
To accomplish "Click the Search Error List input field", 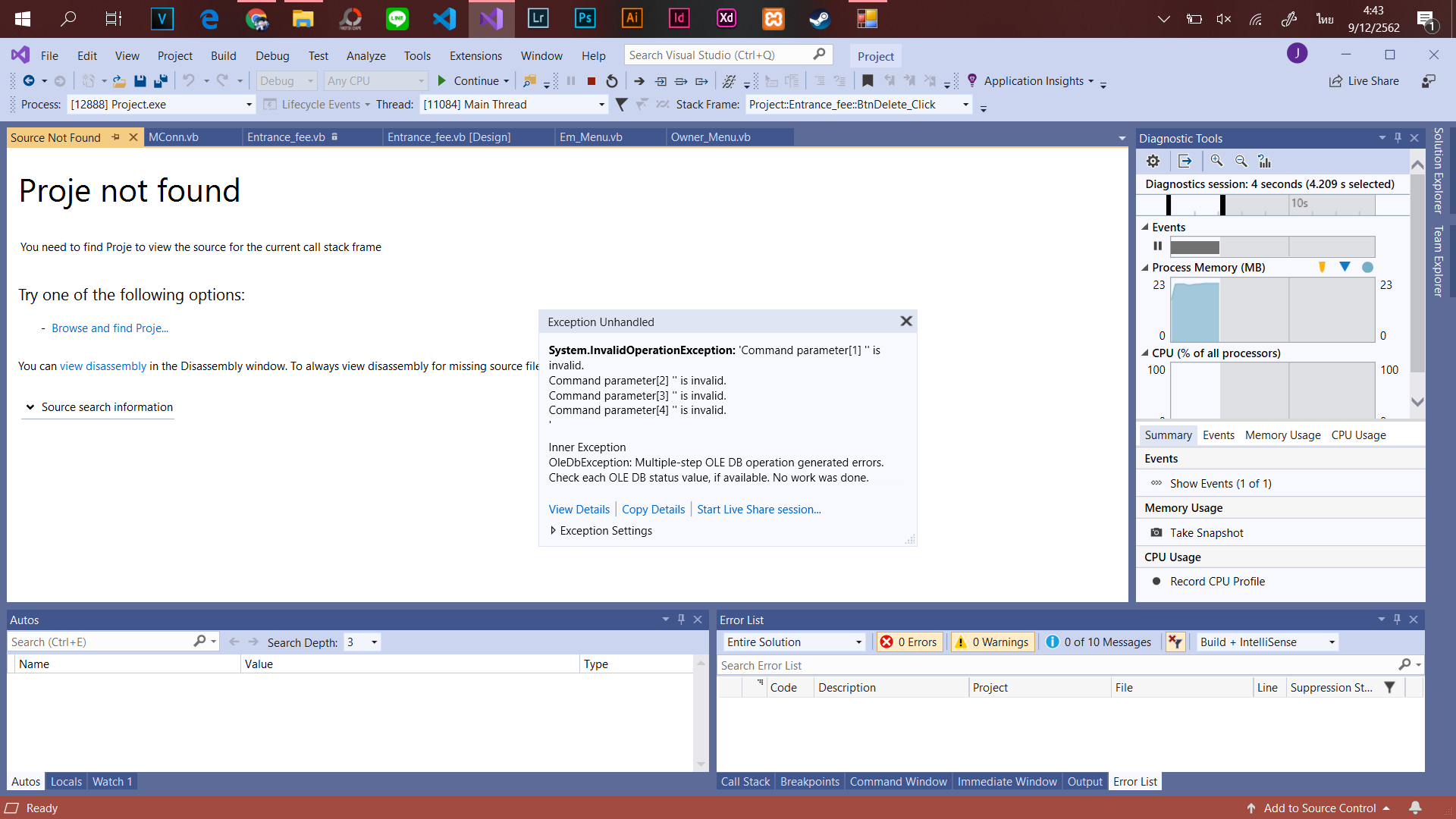I will pos(1058,665).
